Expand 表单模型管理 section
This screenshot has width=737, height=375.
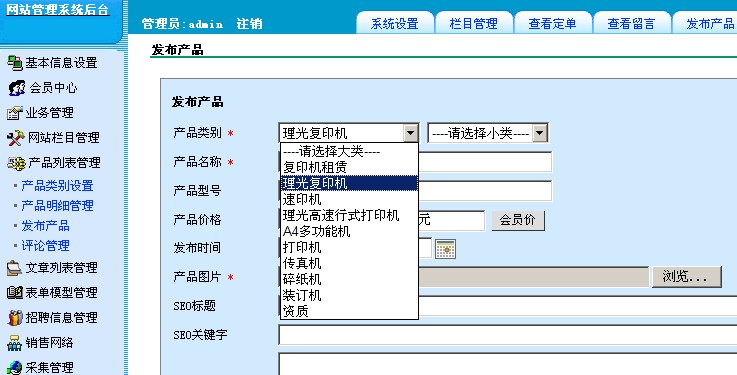click(62, 293)
